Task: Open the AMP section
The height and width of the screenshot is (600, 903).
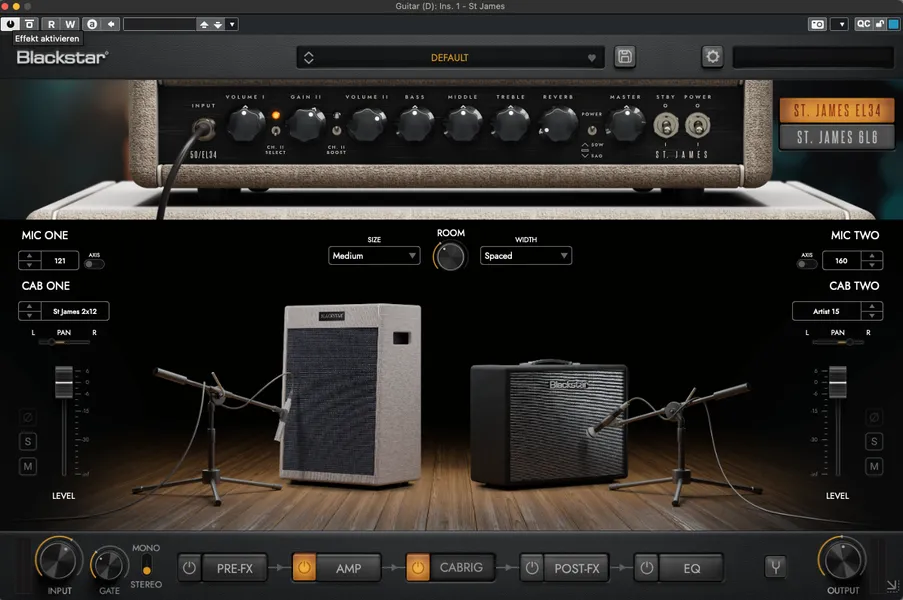Action: pyautogui.click(x=349, y=568)
